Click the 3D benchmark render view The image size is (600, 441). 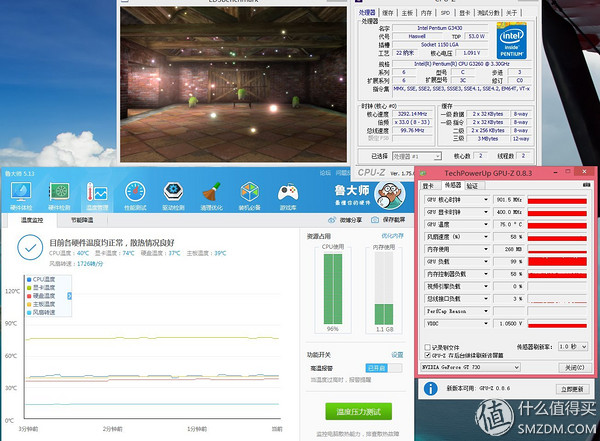(233, 84)
